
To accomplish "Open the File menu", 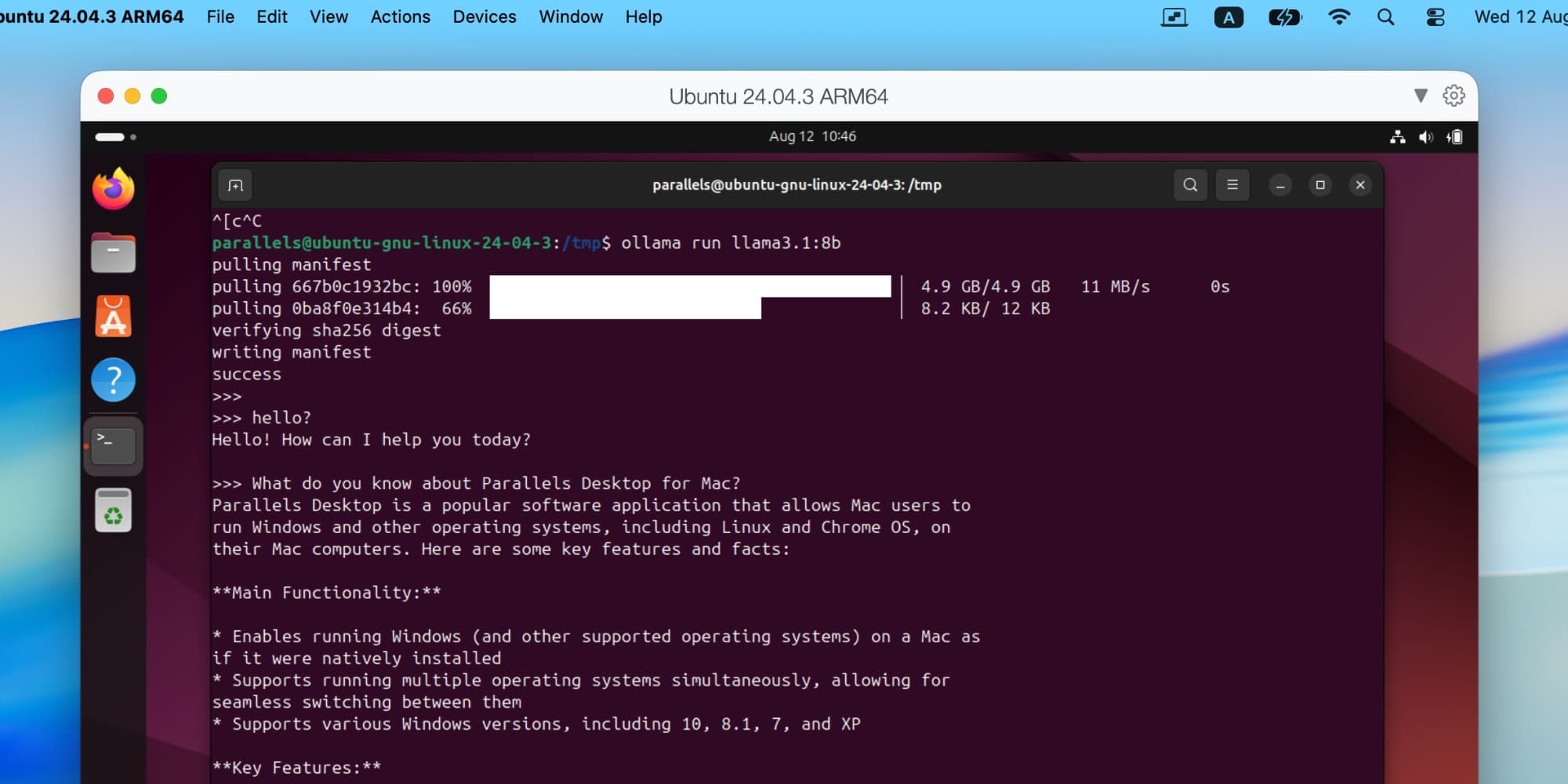I will 220,17.
